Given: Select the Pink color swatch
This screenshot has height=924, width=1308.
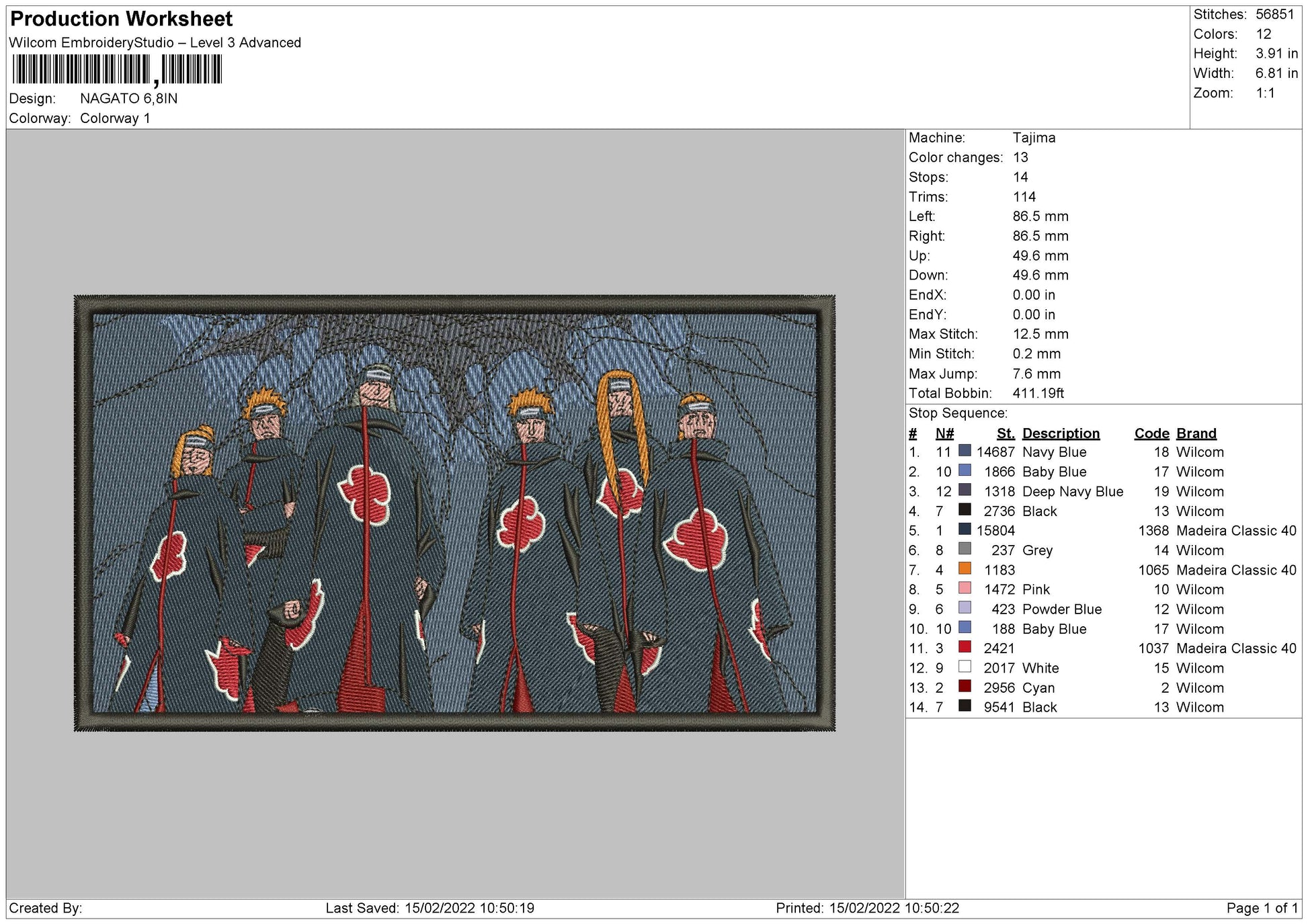Looking at the screenshot, I should (x=965, y=588).
